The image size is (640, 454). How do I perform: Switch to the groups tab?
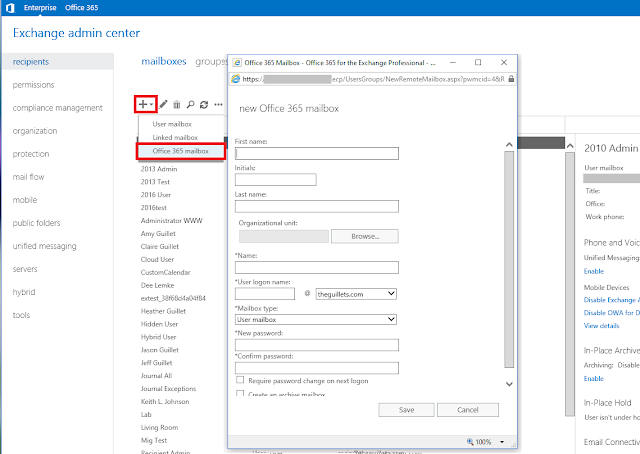pos(211,62)
